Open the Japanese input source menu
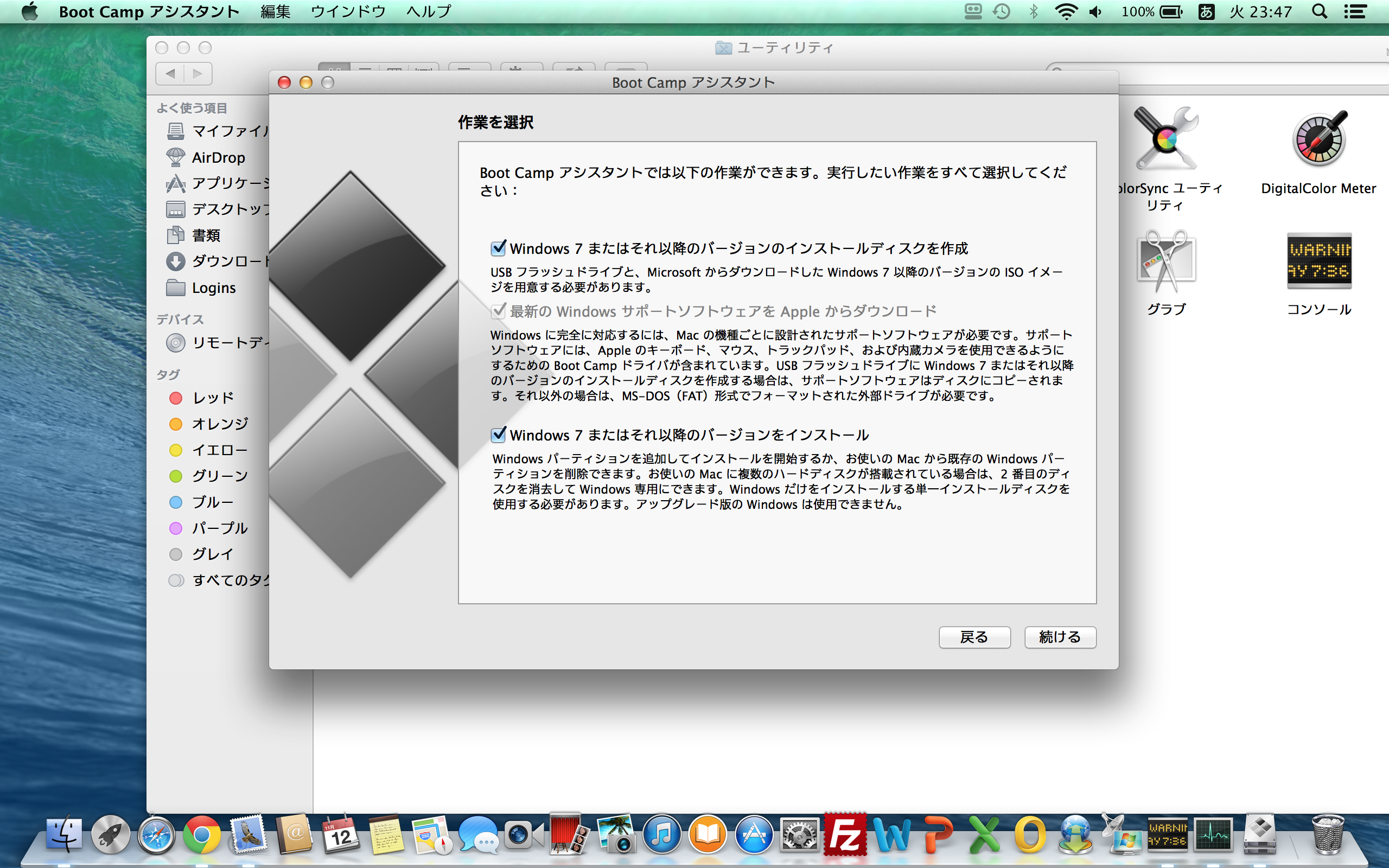 (x=1206, y=11)
